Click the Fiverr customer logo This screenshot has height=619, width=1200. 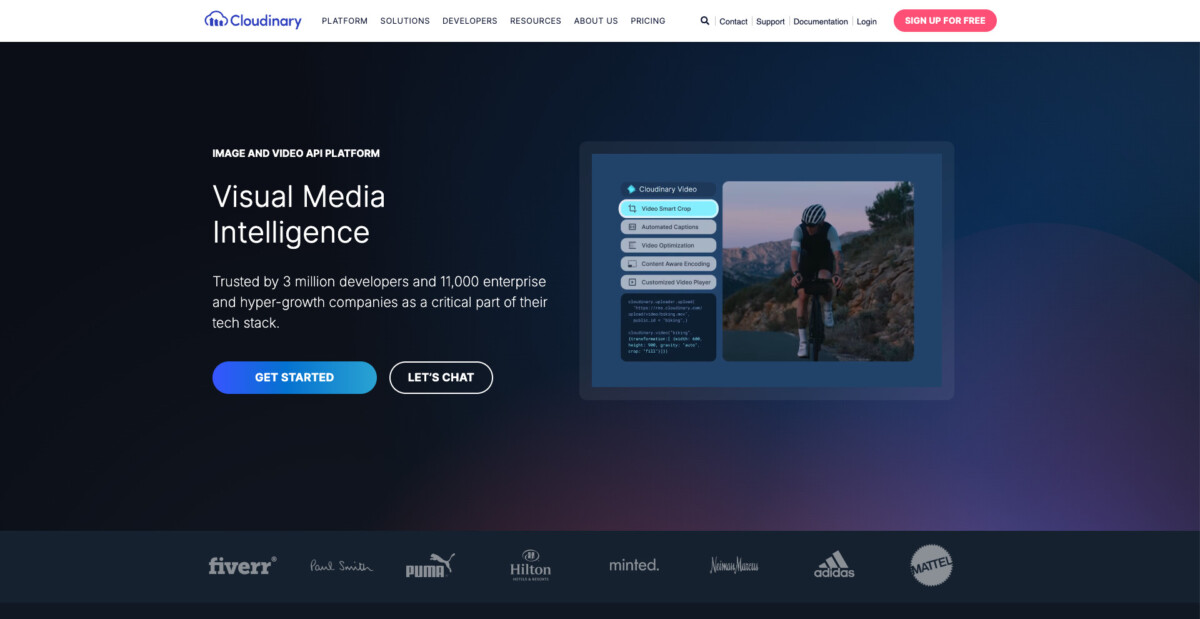pos(242,565)
